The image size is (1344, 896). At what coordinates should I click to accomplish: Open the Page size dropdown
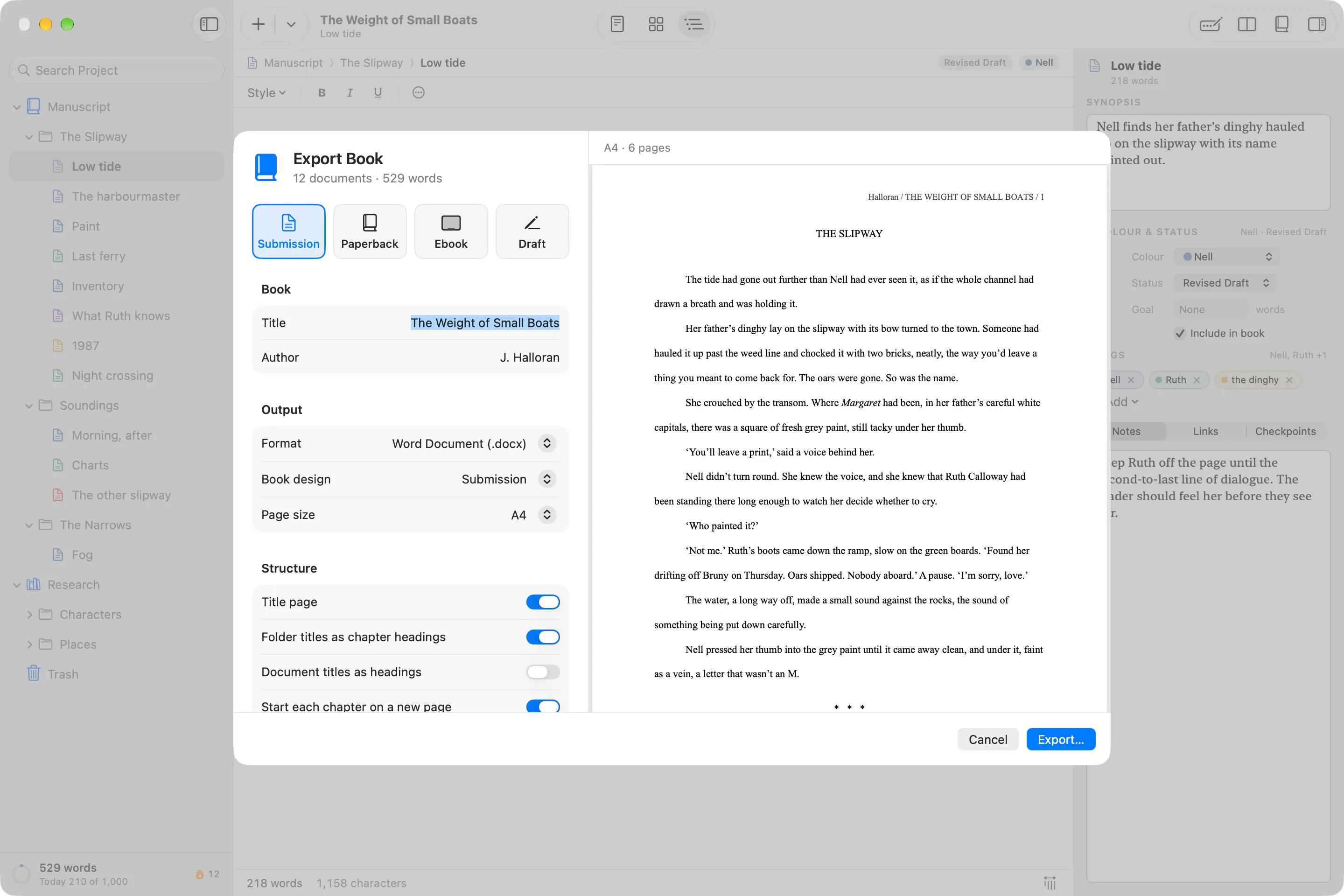[547, 515]
